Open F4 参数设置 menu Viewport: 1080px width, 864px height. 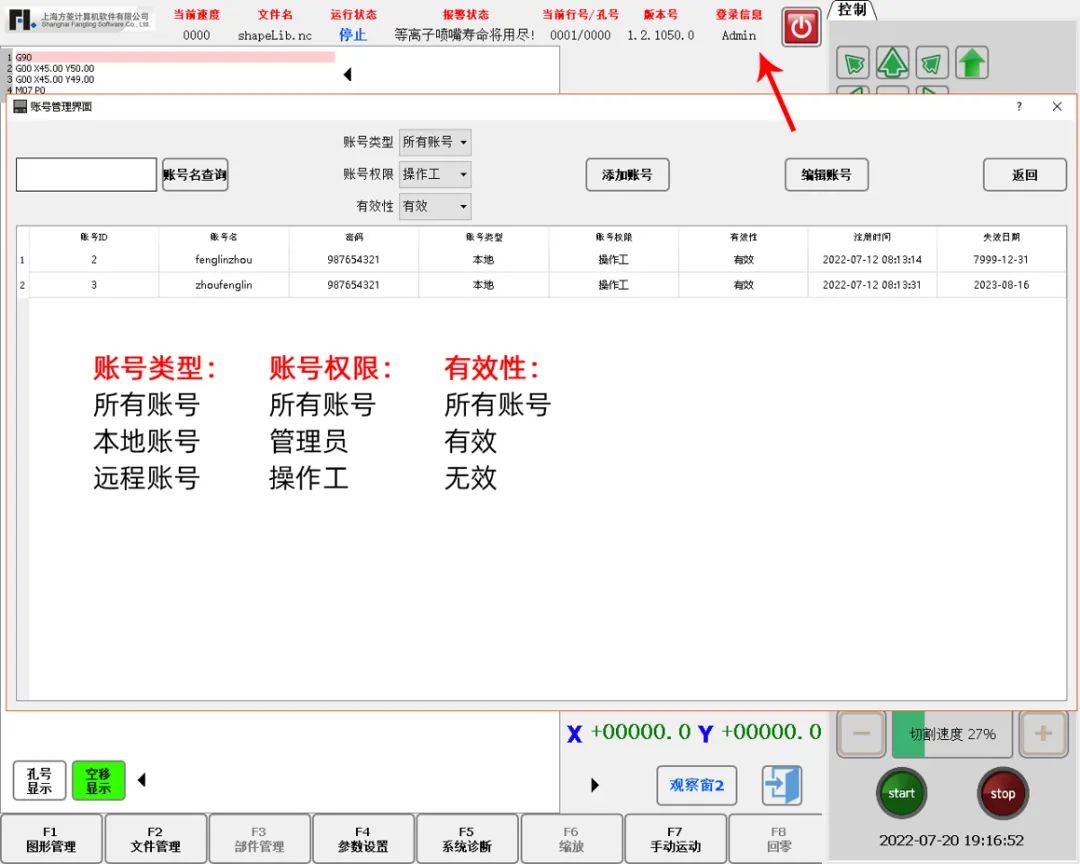(363, 839)
